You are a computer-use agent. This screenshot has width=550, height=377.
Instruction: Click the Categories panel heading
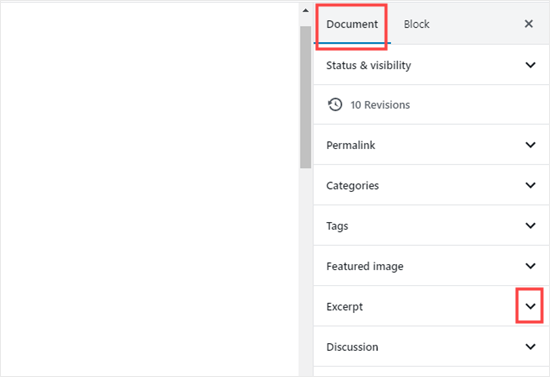tap(353, 186)
